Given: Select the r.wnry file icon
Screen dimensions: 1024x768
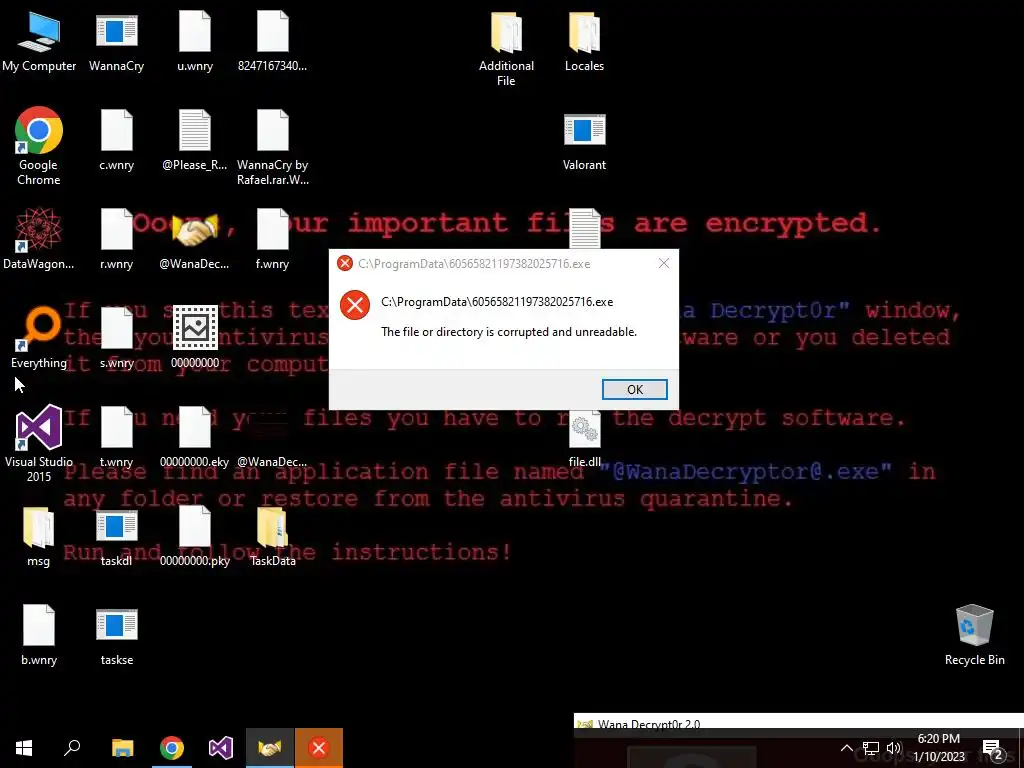Looking at the screenshot, I should [116, 239].
